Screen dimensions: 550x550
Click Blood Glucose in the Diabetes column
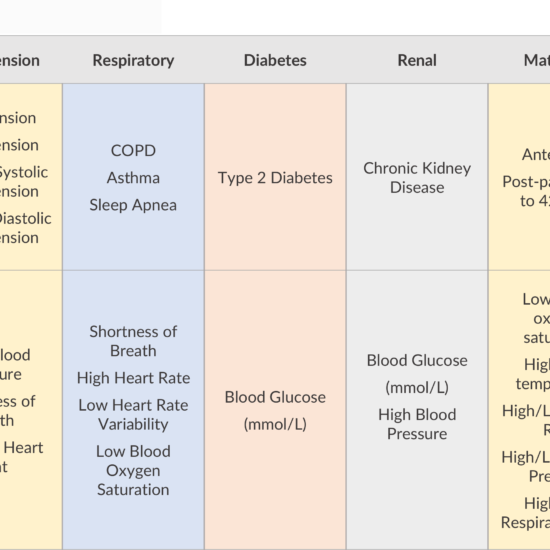coord(275,397)
